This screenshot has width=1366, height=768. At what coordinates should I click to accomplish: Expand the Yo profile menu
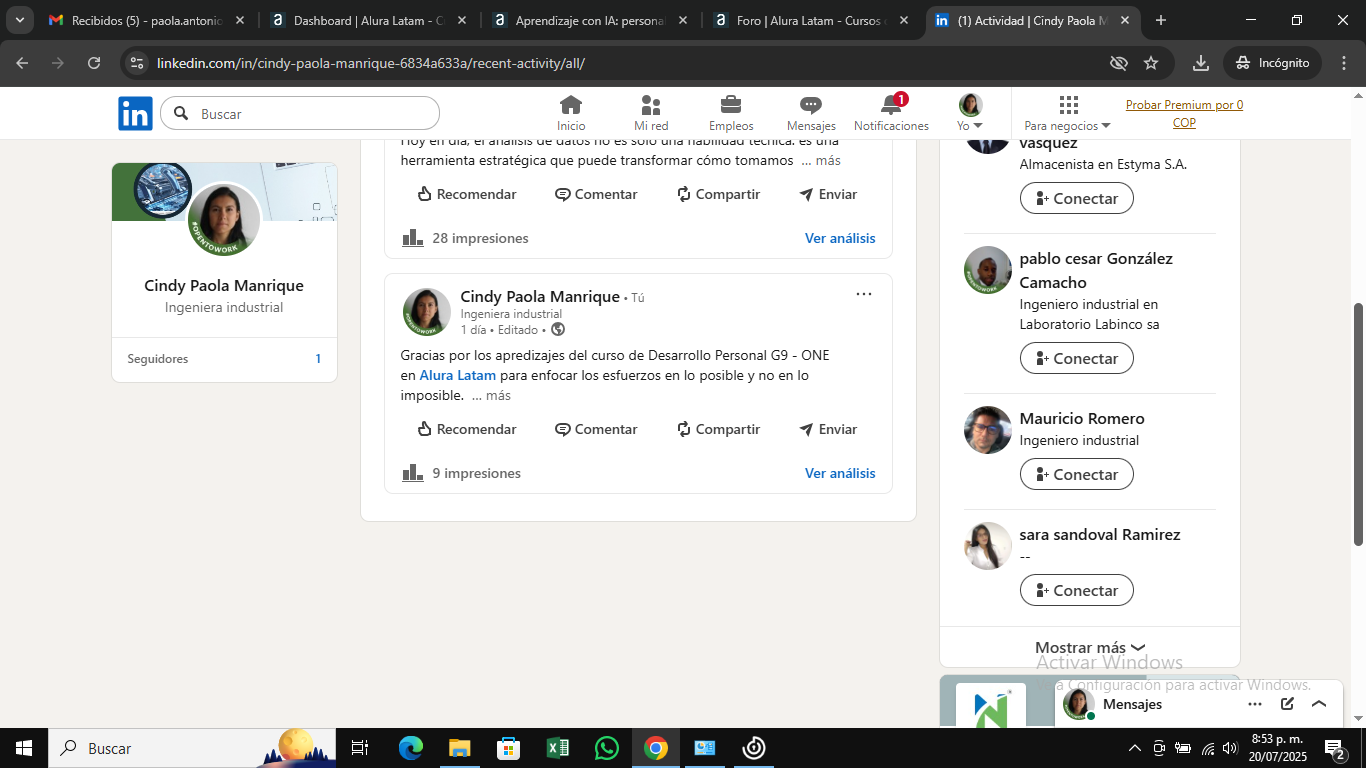click(x=970, y=113)
